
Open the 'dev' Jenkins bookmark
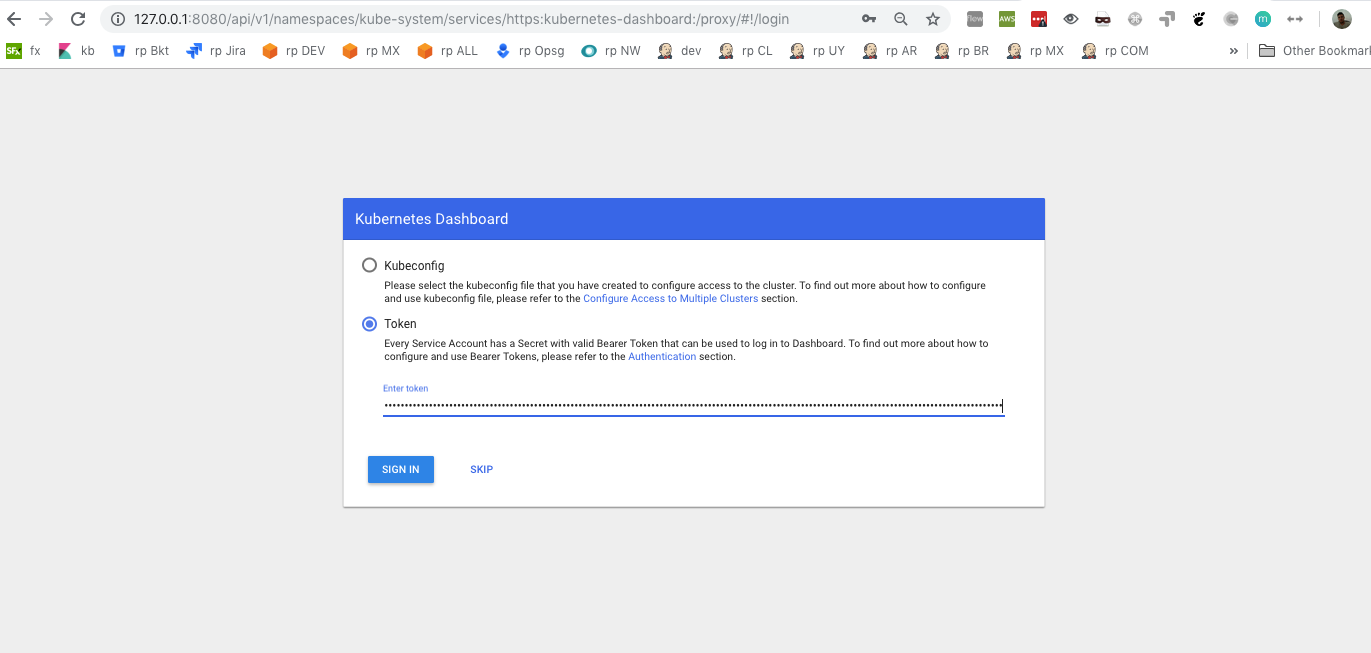(x=680, y=51)
